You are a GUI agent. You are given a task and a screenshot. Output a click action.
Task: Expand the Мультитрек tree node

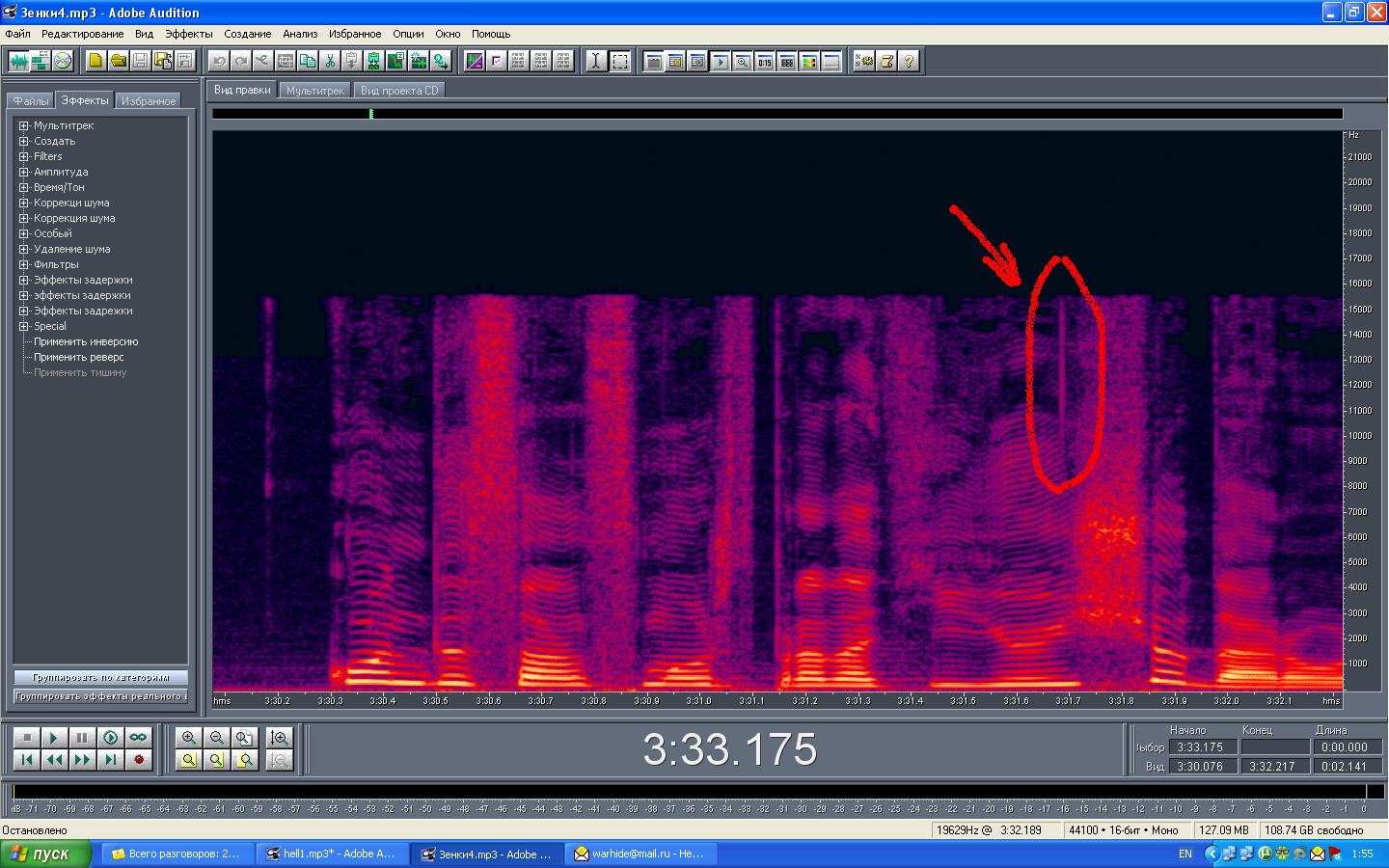(24, 125)
